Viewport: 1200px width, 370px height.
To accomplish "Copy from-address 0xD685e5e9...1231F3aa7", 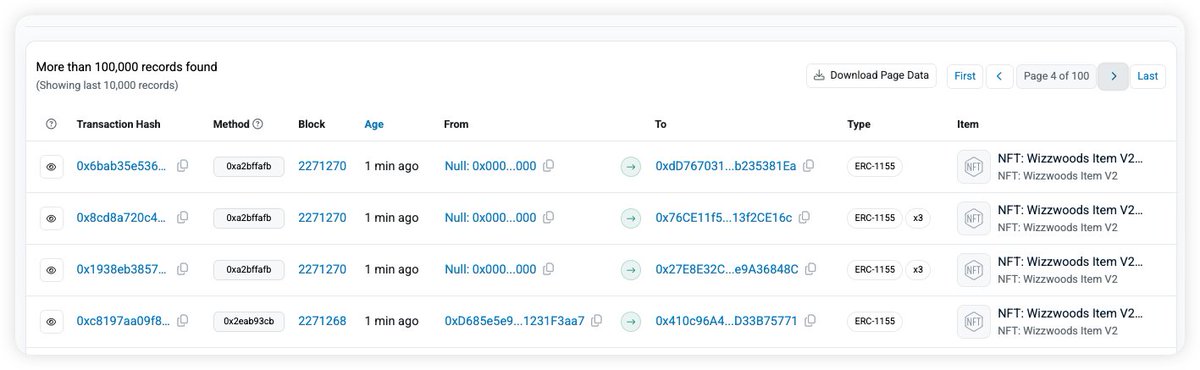I will point(596,321).
